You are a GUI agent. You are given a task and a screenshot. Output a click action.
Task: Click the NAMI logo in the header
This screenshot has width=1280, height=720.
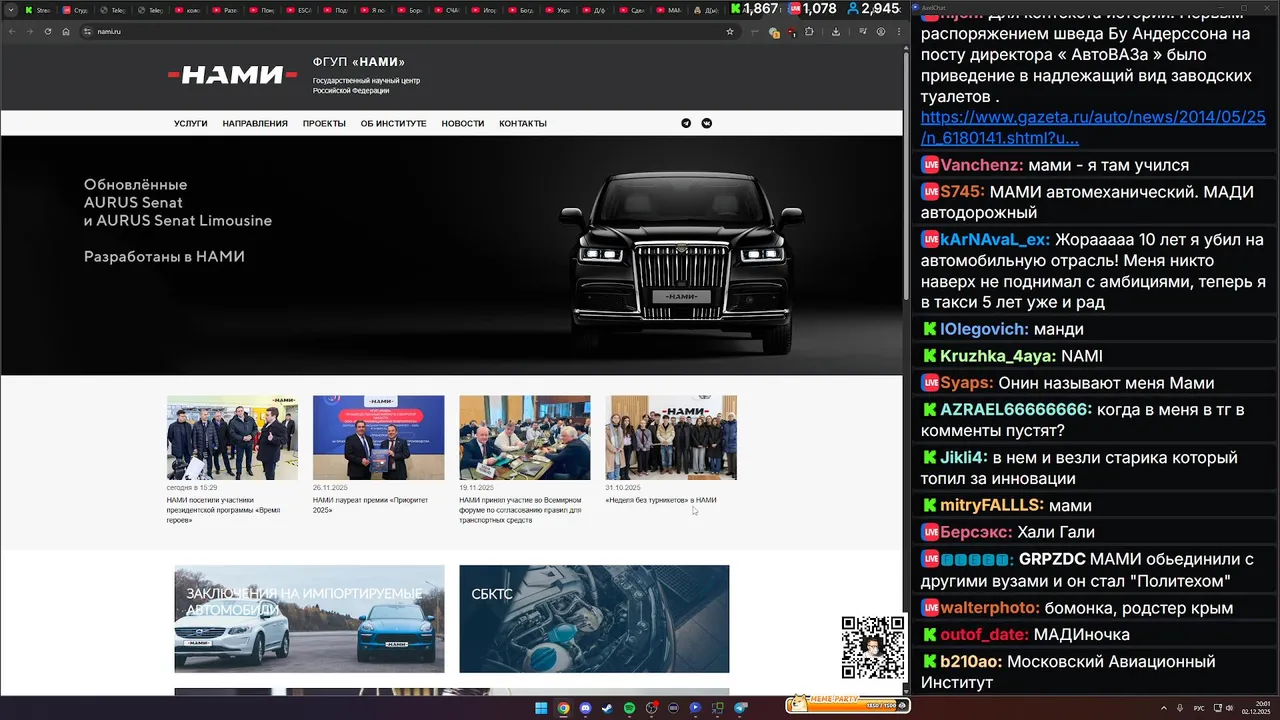[232, 75]
